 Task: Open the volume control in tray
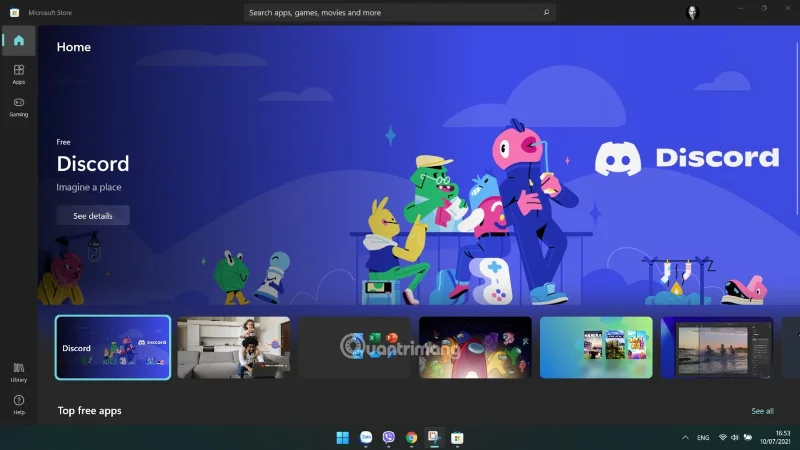coord(735,437)
